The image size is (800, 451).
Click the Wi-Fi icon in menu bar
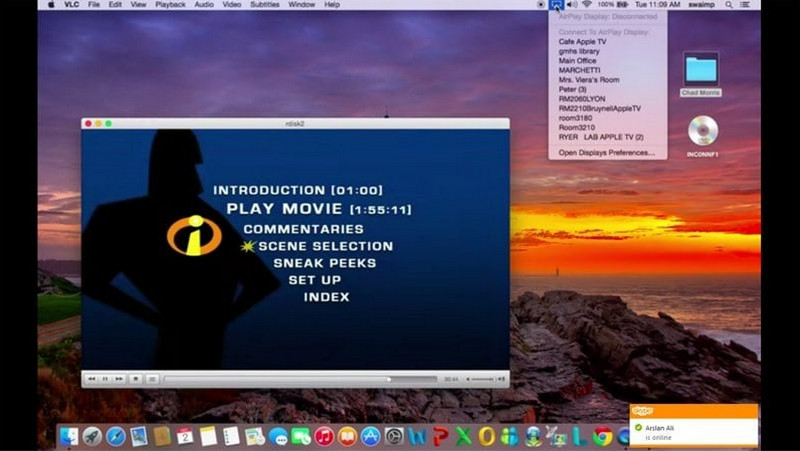pos(587,5)
